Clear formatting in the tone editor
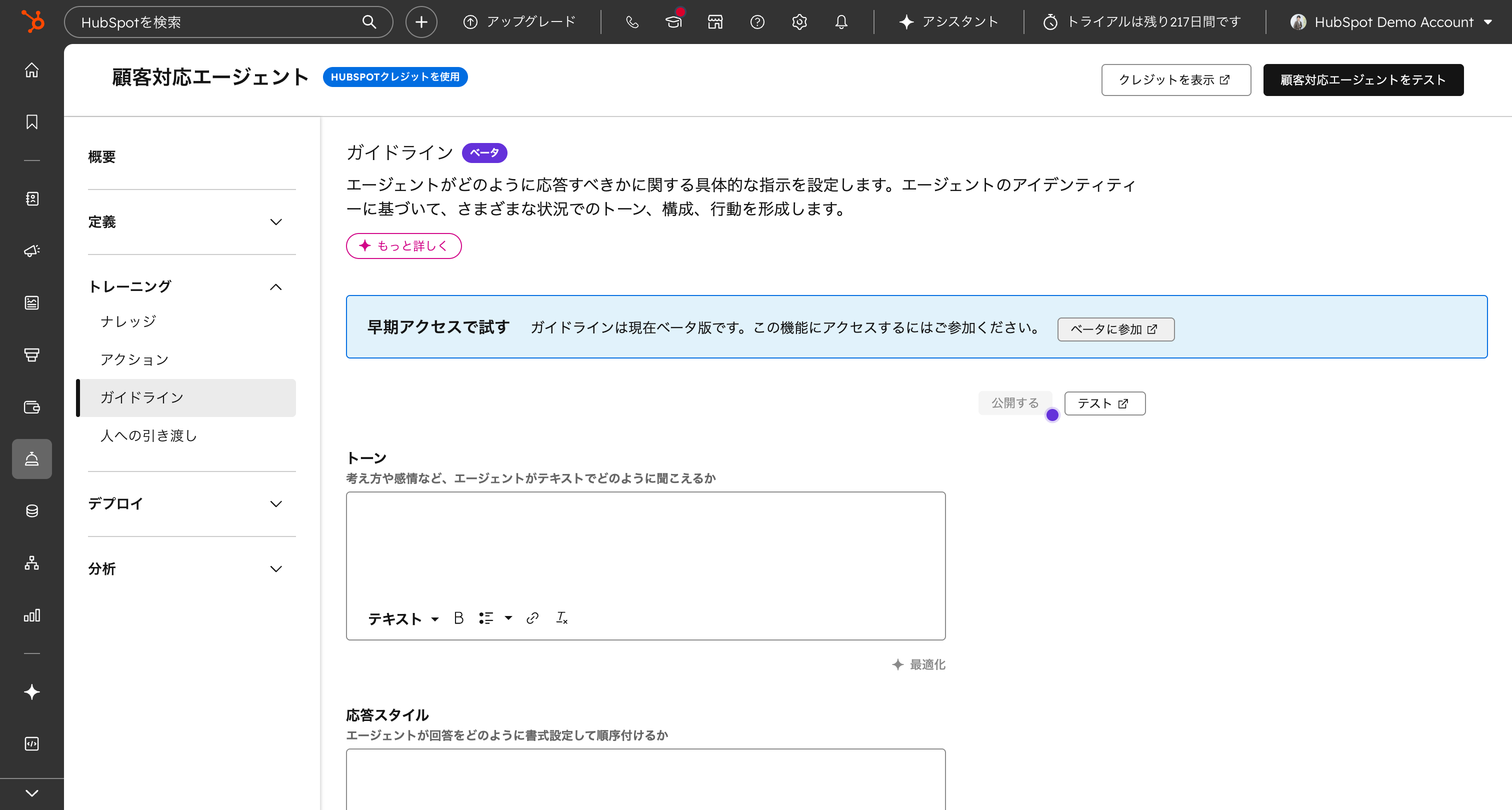Screen dimensions: 1512x810 (x=561, y=618)
